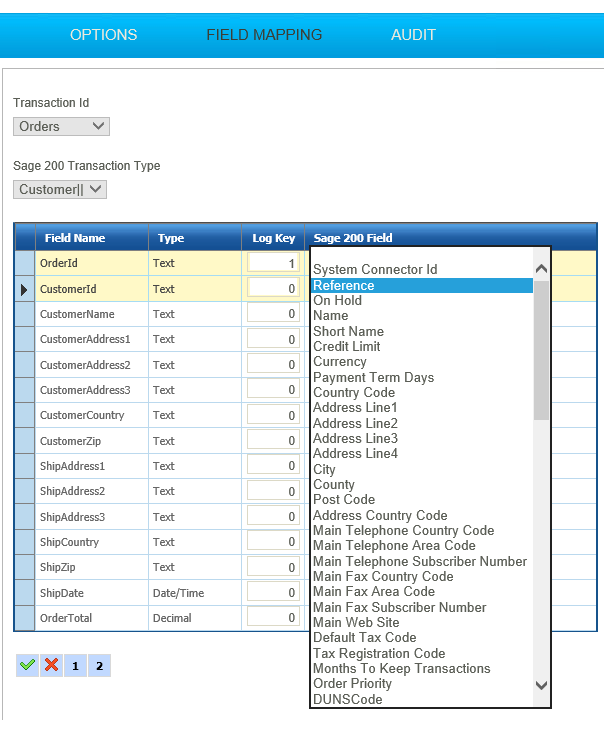Select Reference in the dropdown list

pyautogui.click(x=343, y=286)
